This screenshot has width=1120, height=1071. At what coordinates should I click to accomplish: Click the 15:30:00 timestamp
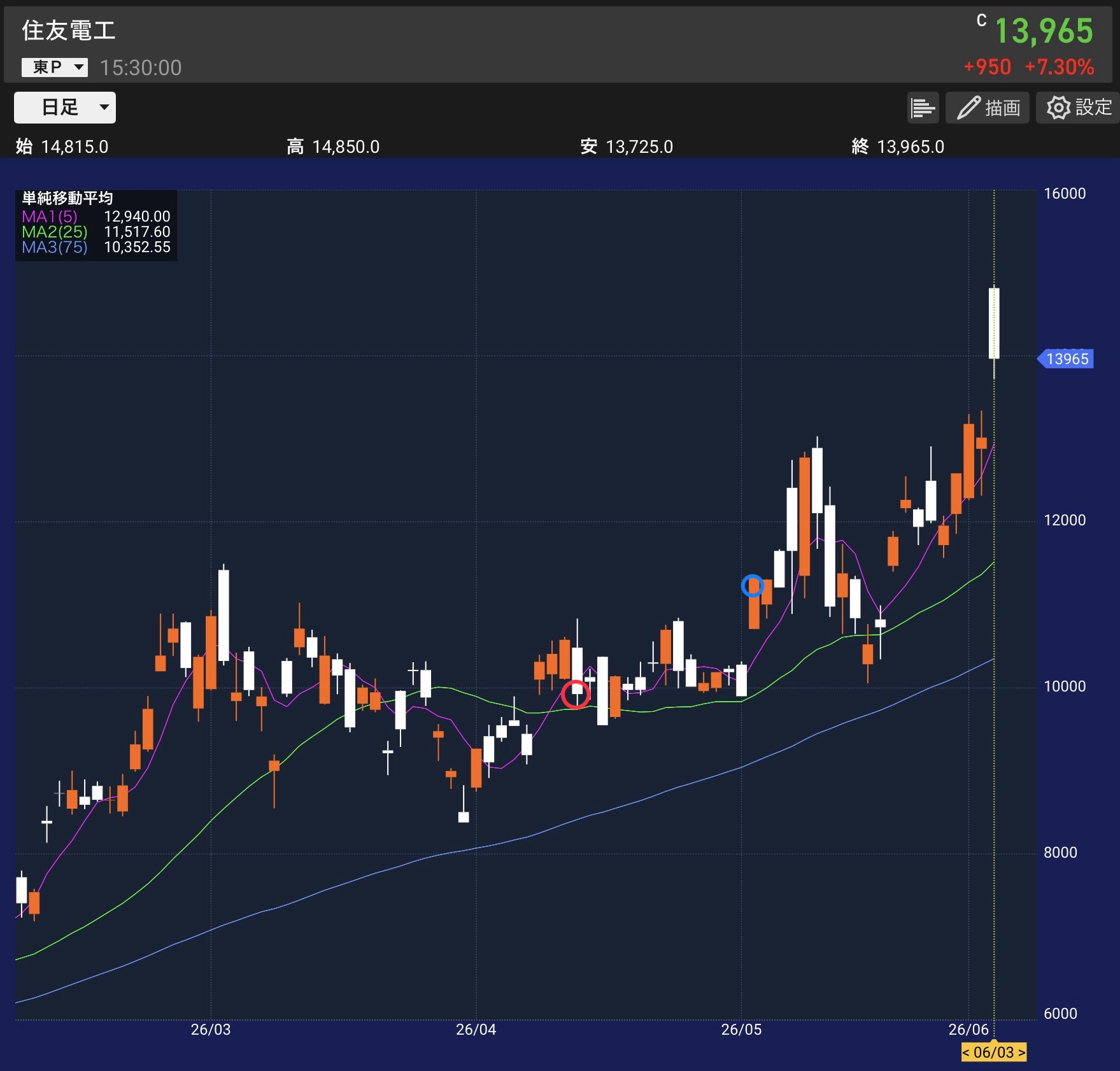[141, 67]
